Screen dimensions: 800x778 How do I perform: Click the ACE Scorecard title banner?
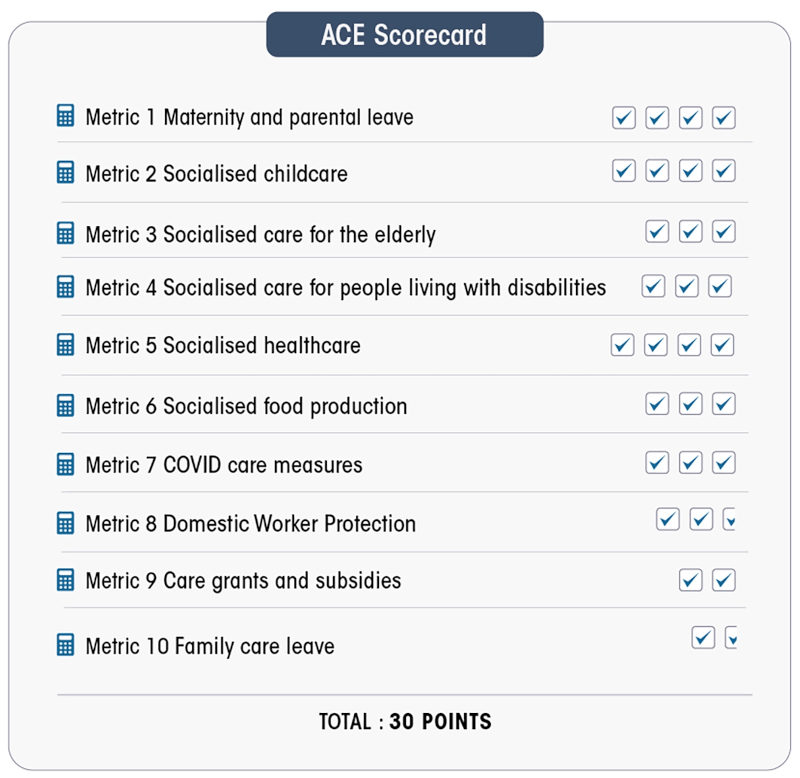[x=405, y=35]
